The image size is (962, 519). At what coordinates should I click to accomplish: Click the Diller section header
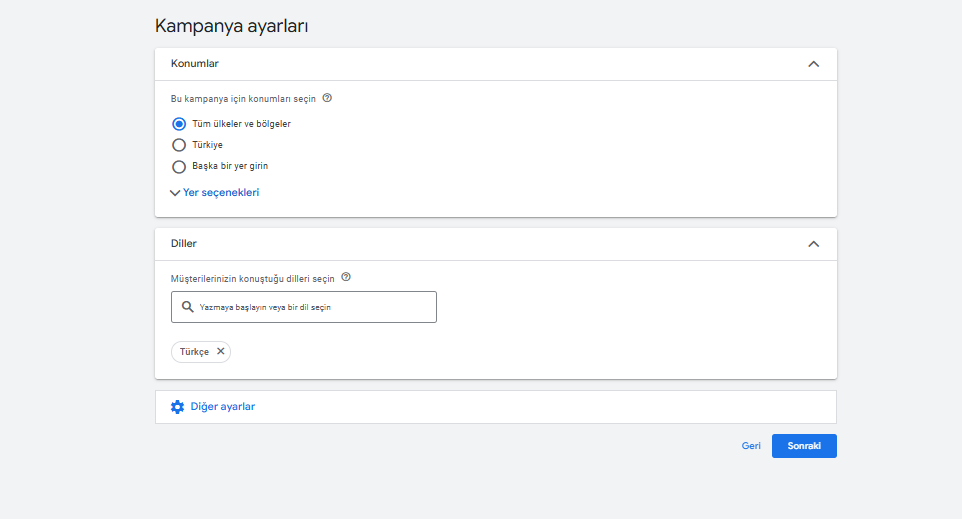496,244
